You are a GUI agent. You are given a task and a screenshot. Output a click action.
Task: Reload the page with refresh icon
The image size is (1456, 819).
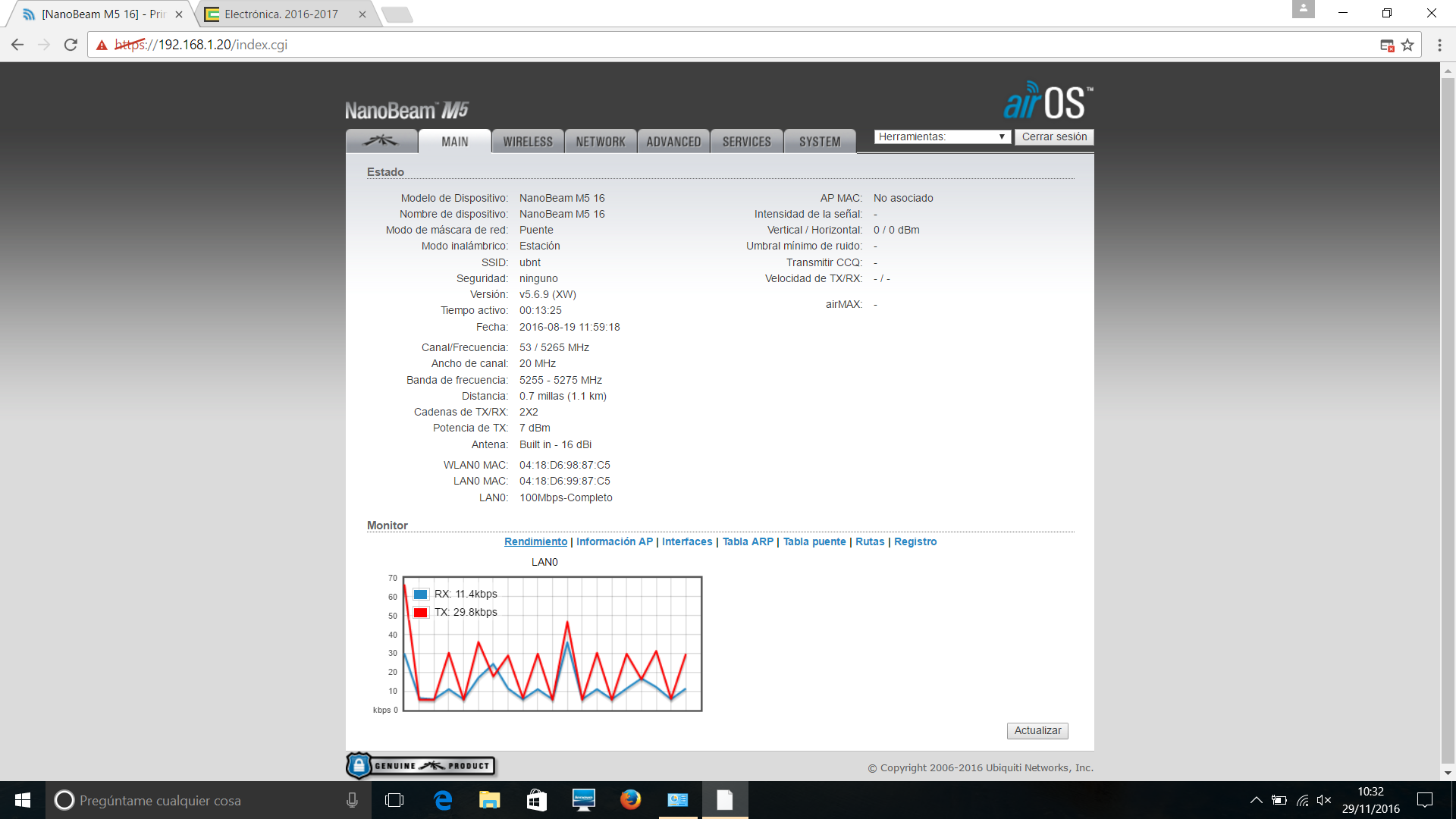tap(71, 45)
